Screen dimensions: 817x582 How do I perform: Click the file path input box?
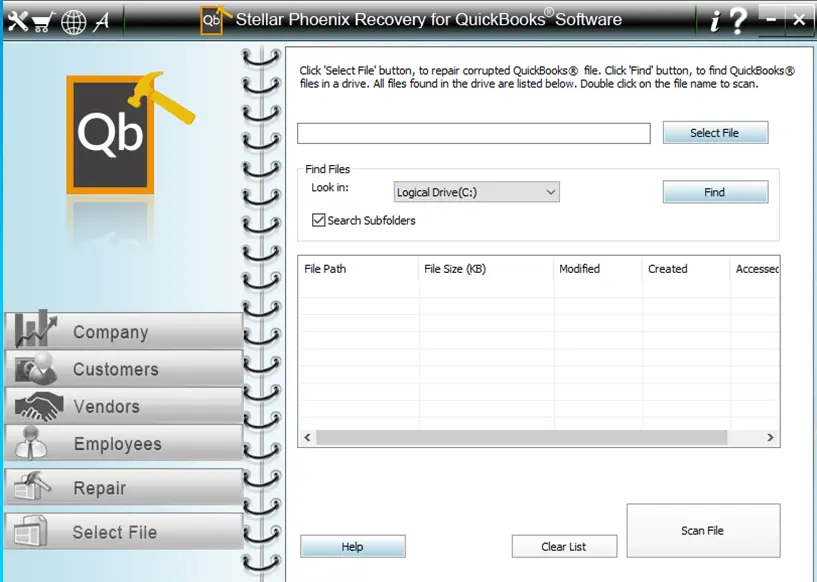474,133
